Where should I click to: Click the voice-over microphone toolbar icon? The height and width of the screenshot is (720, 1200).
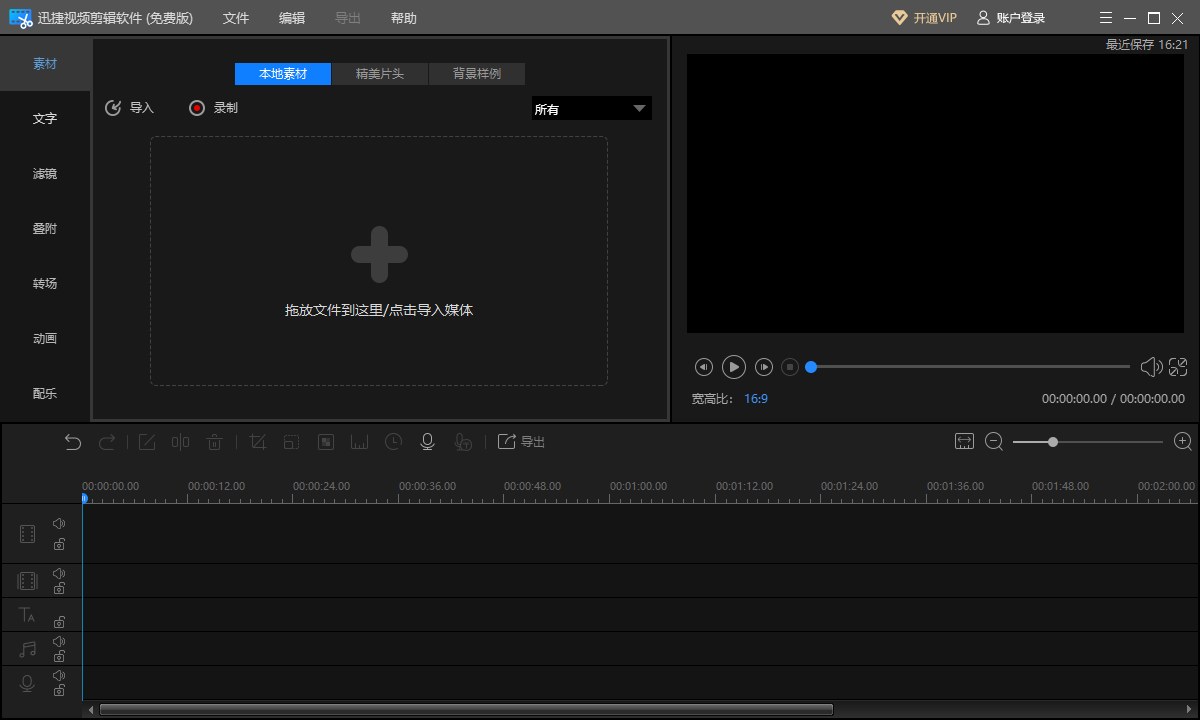click(x=427, y=442)
